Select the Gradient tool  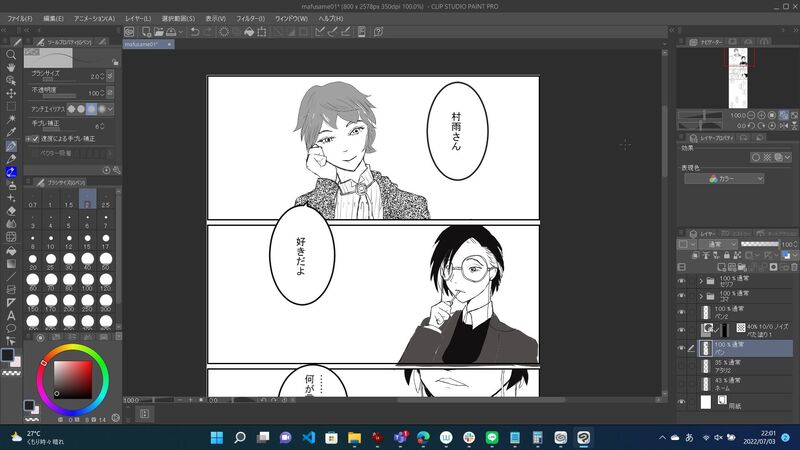click(x=11, y=263)
